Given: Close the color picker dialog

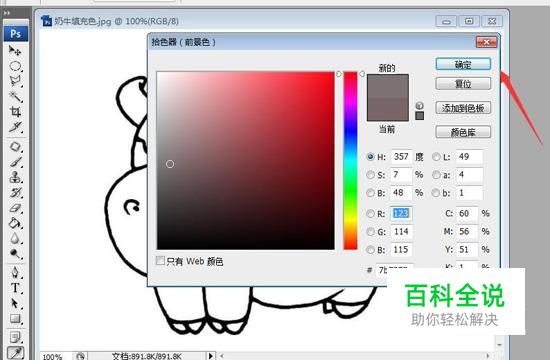Looking at the screenshot, I should click(x=487, y=42).
